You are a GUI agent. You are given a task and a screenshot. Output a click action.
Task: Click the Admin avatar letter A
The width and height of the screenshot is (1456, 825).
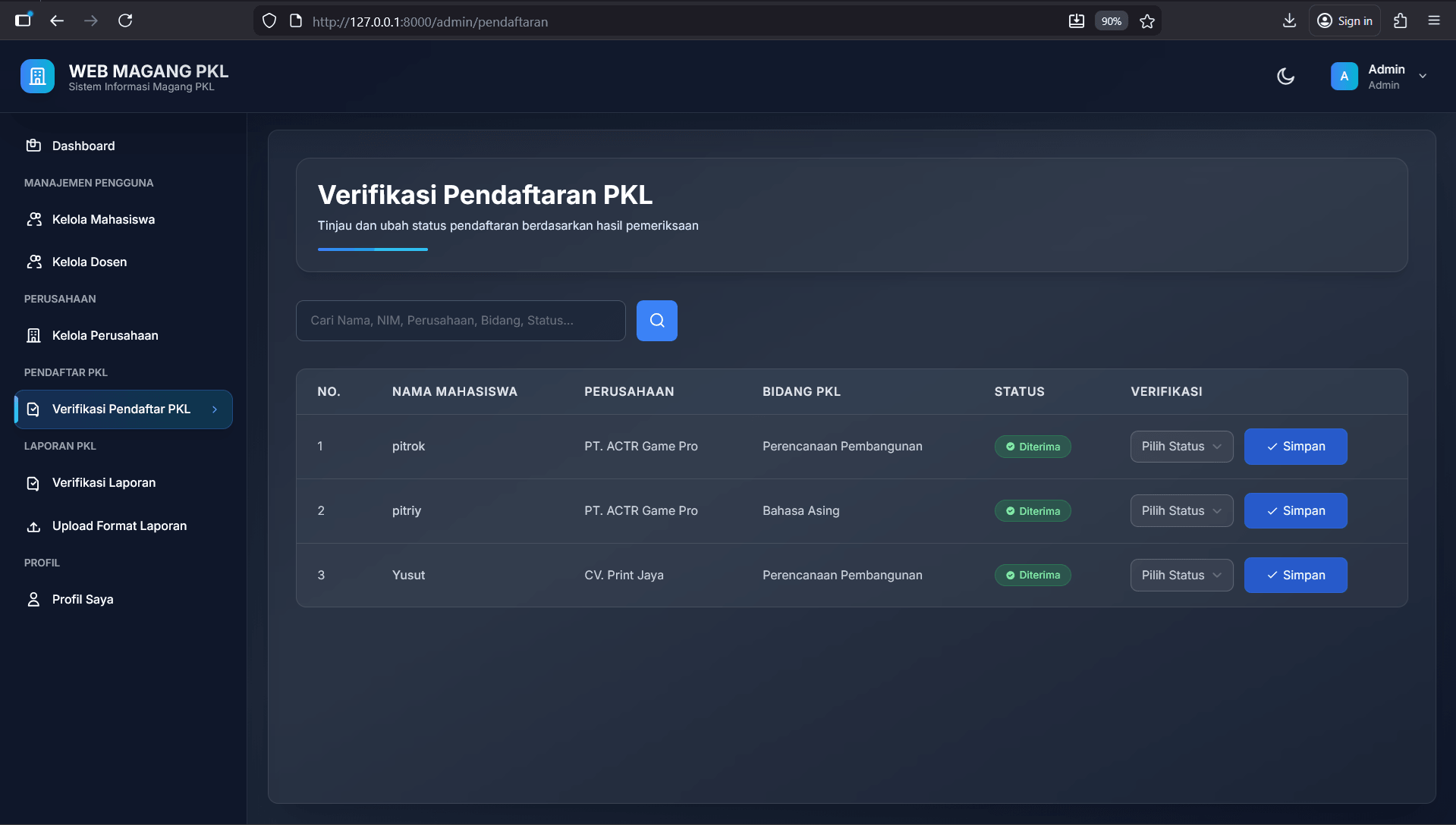click(x=1344, y=76)
